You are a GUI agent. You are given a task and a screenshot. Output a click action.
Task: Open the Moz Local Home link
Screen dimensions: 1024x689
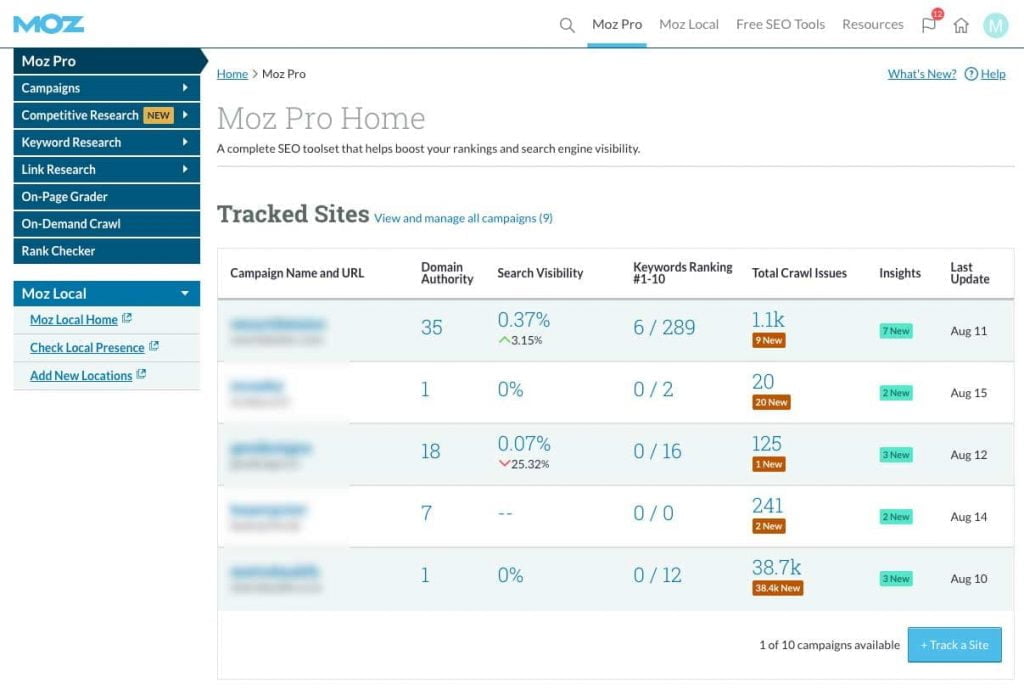(x=74, y=319)
